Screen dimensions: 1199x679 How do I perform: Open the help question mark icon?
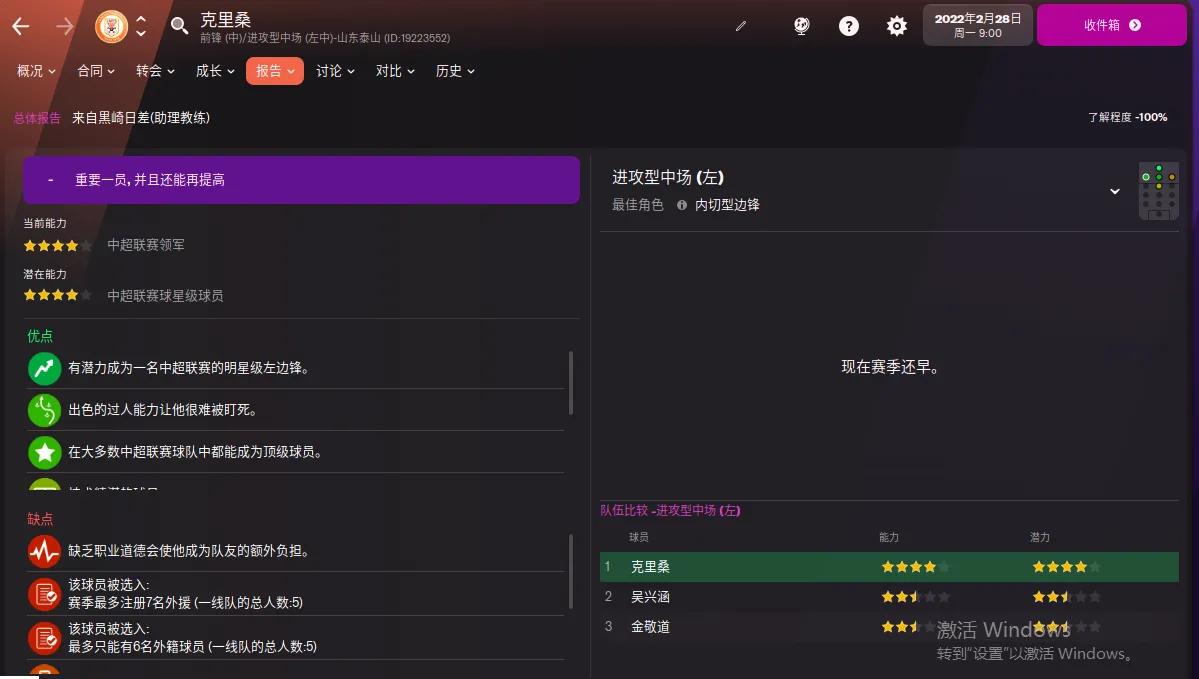[x=849, y=25]
